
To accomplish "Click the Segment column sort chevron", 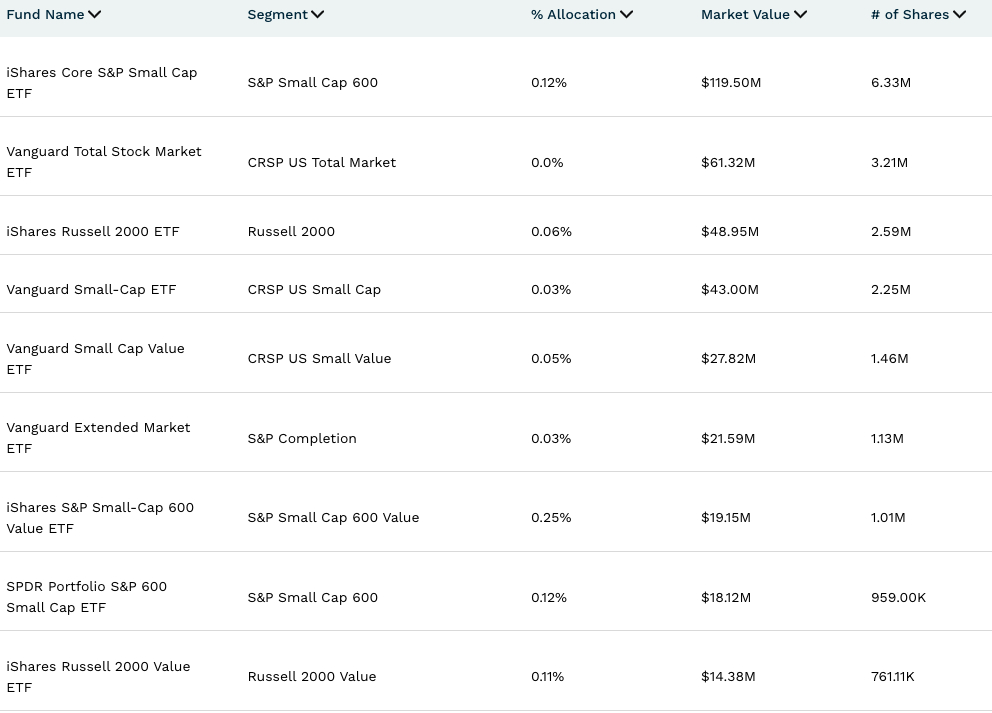I will click(317, 15).
